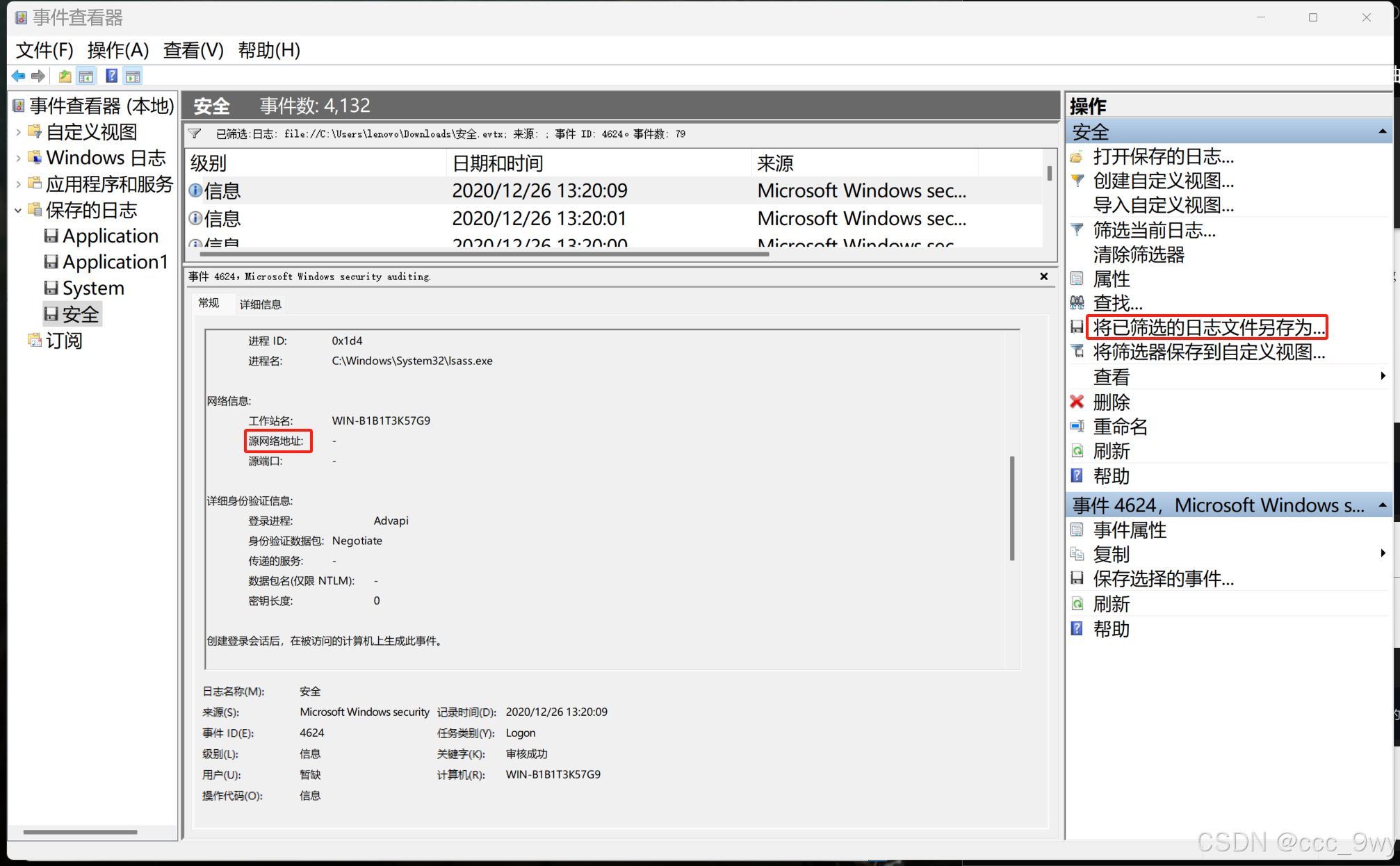Click the show/hide console tree icon

tap(87, 76)
